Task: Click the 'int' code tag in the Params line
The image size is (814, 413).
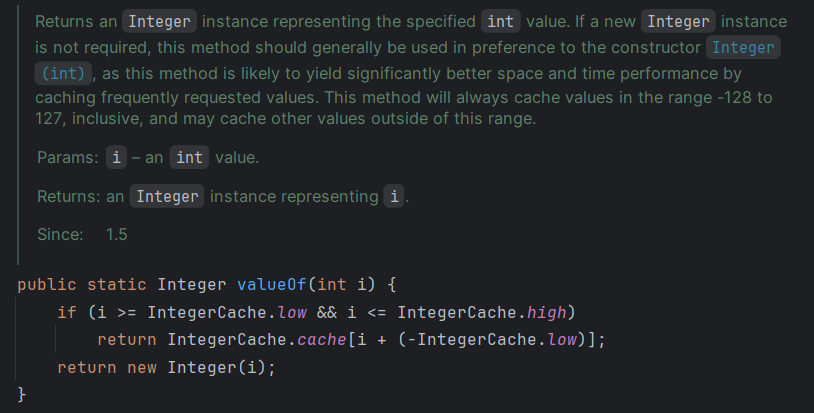Action: [x=189, y=158]
